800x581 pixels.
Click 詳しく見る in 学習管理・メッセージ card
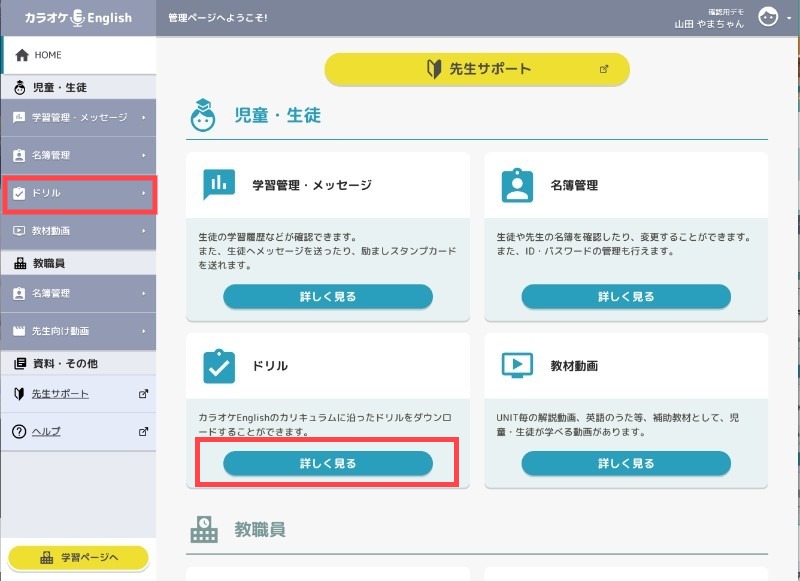pos(328,296)
